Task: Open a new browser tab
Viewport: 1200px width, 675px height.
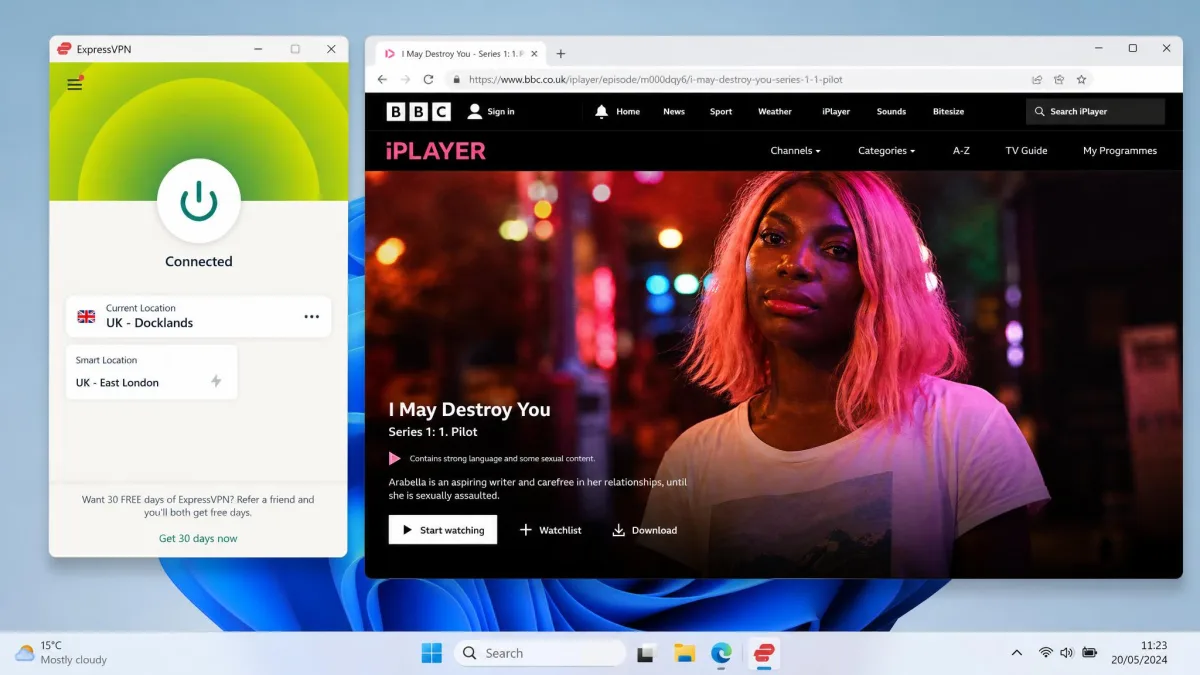Action: tap(561, 53)
